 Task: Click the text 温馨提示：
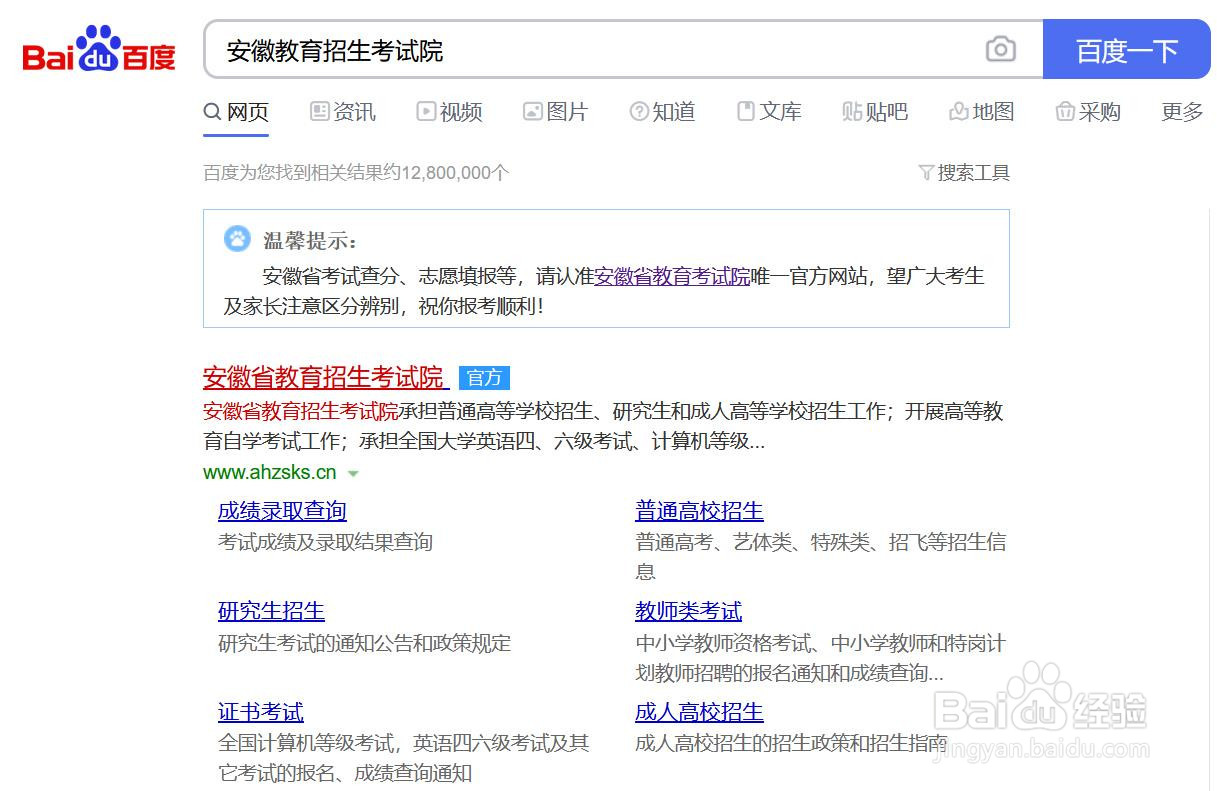(x=311, y=241)
